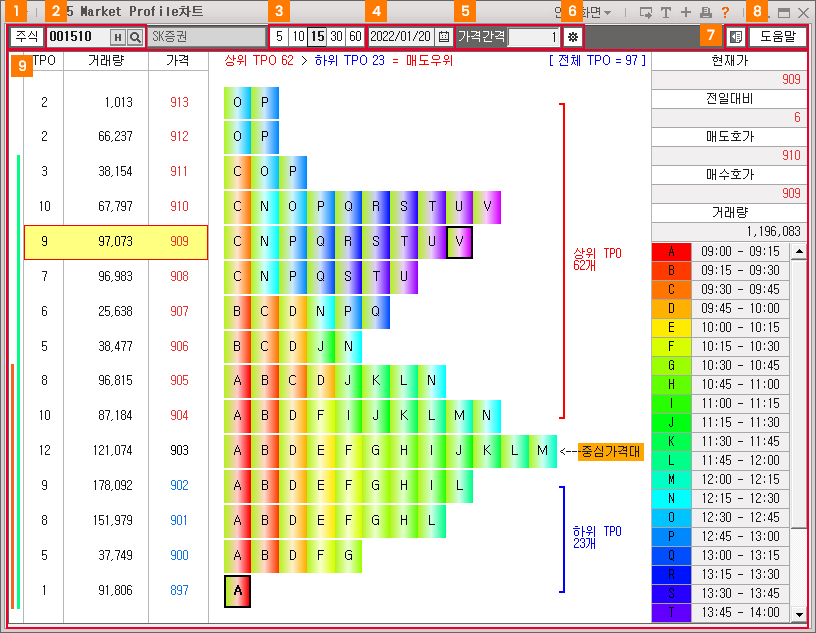This screenshot has height=633, width=816.
Task: Click the cyan N color swatch in legend
Action: (671, 499)
